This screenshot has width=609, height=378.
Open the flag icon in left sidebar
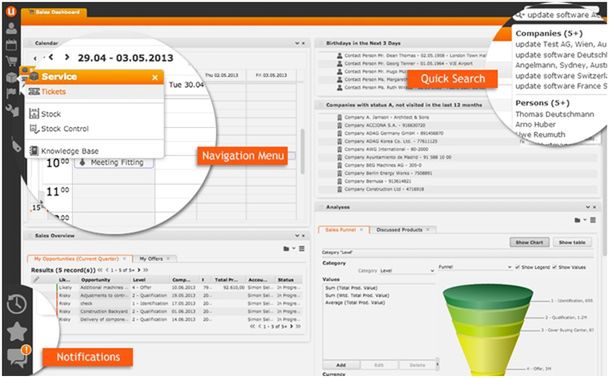pos(11,93)
